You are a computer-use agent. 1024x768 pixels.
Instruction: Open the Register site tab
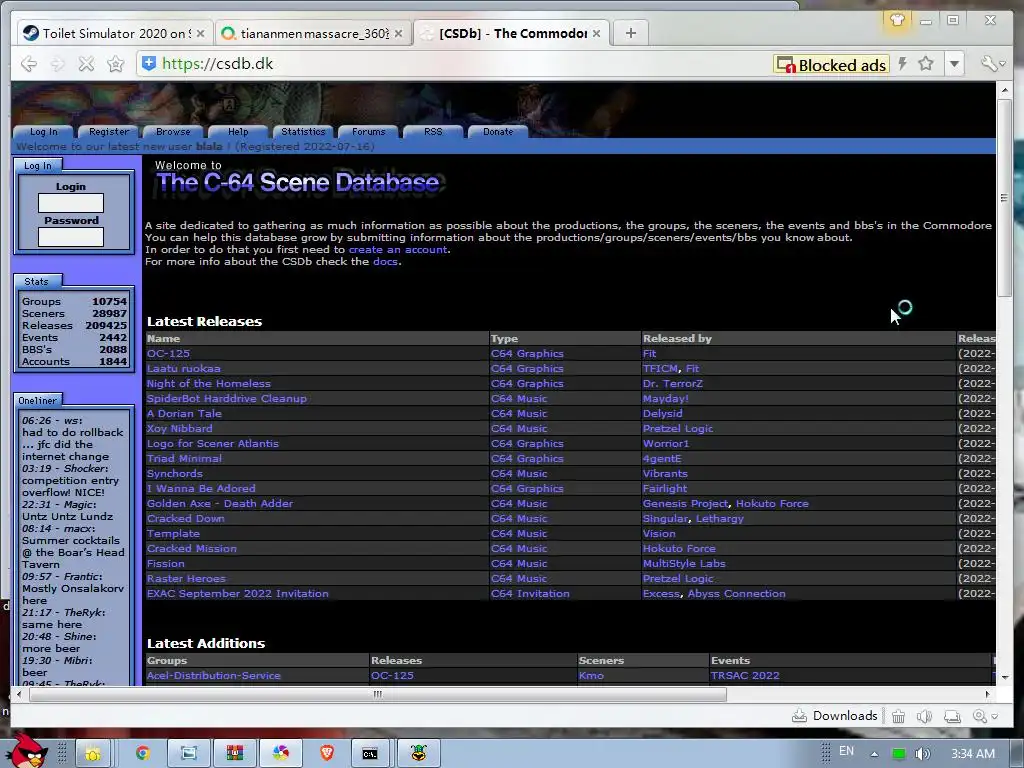pyautogui.click(x=108, y=132)
